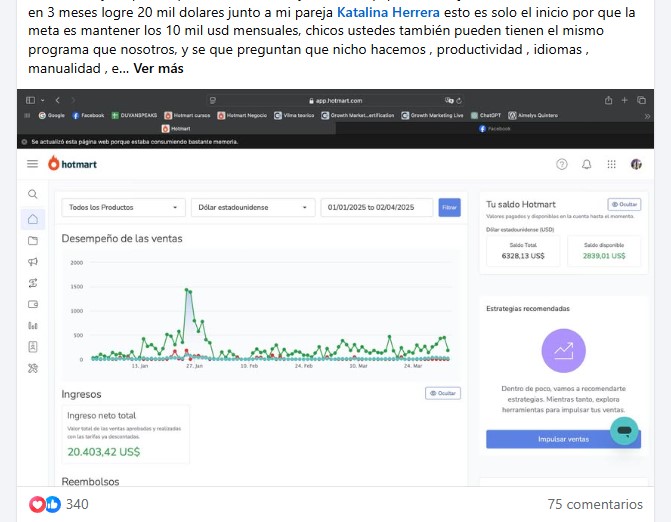671x522 pixels.
Task: Open the Almelys Quintero bookmark
Action: 533,115
